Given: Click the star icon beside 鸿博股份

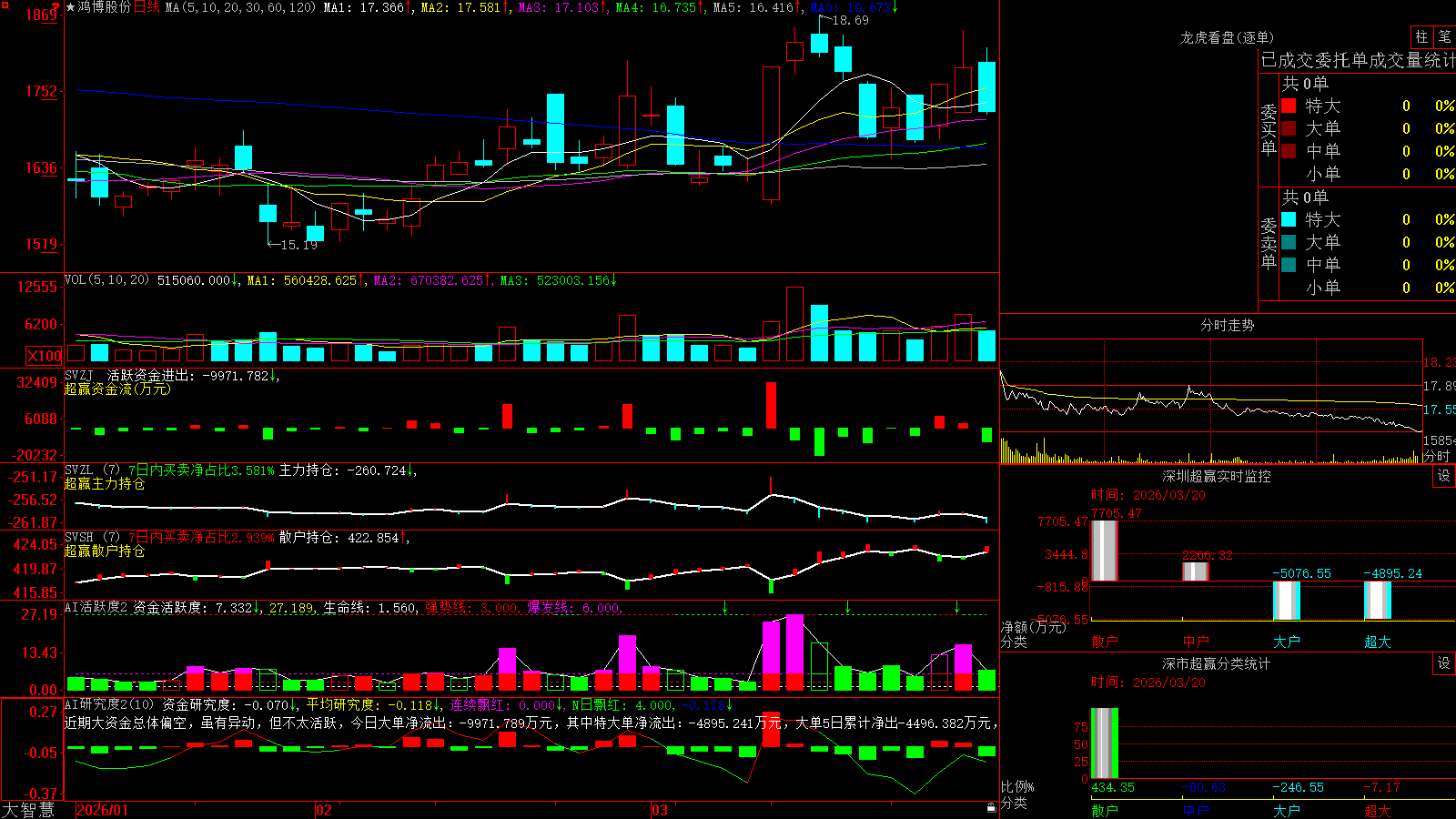Looking at the screenshot, I should (70, 7).
